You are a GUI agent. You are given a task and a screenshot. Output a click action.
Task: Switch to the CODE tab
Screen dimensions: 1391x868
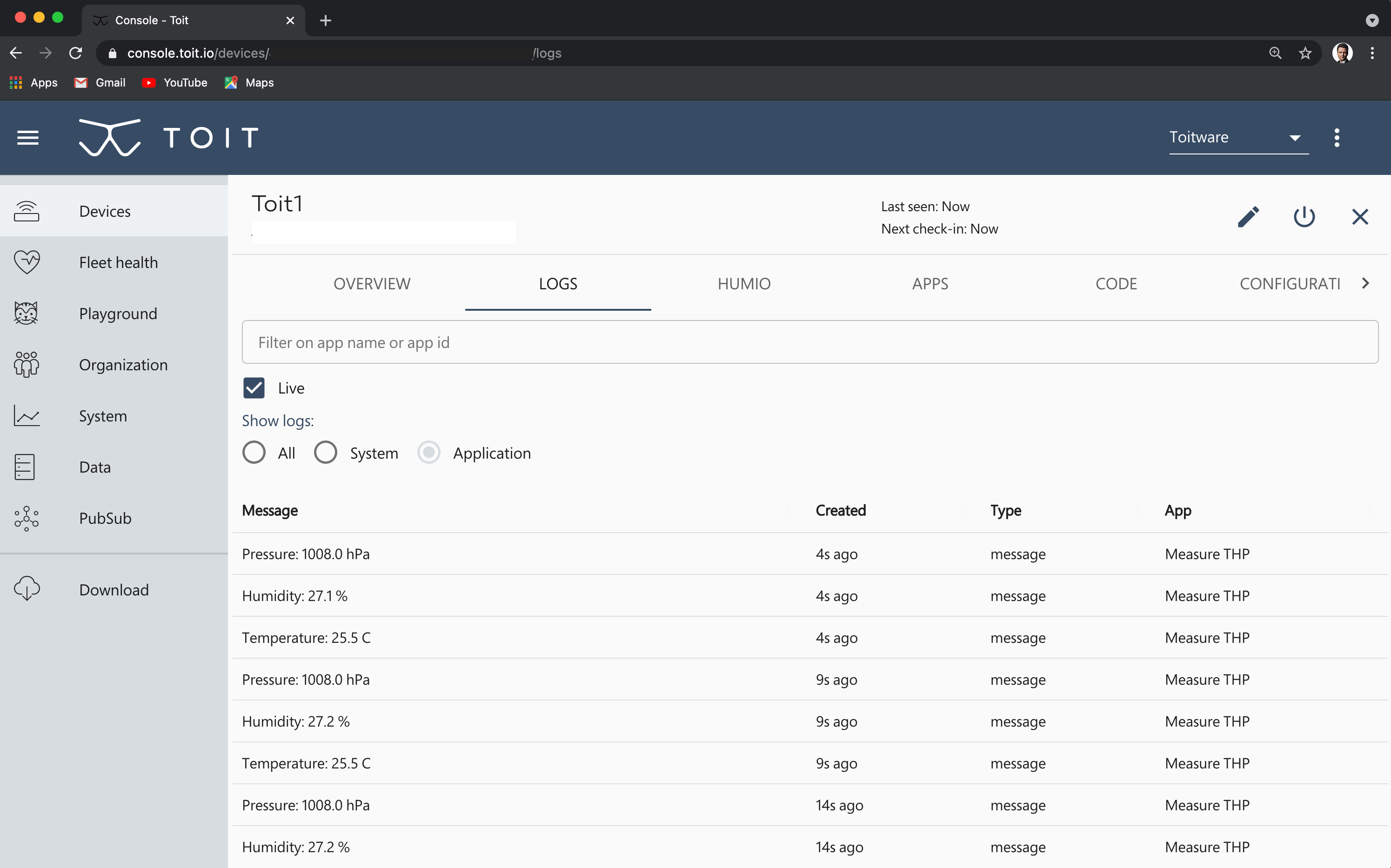[x=1116, y=284]
